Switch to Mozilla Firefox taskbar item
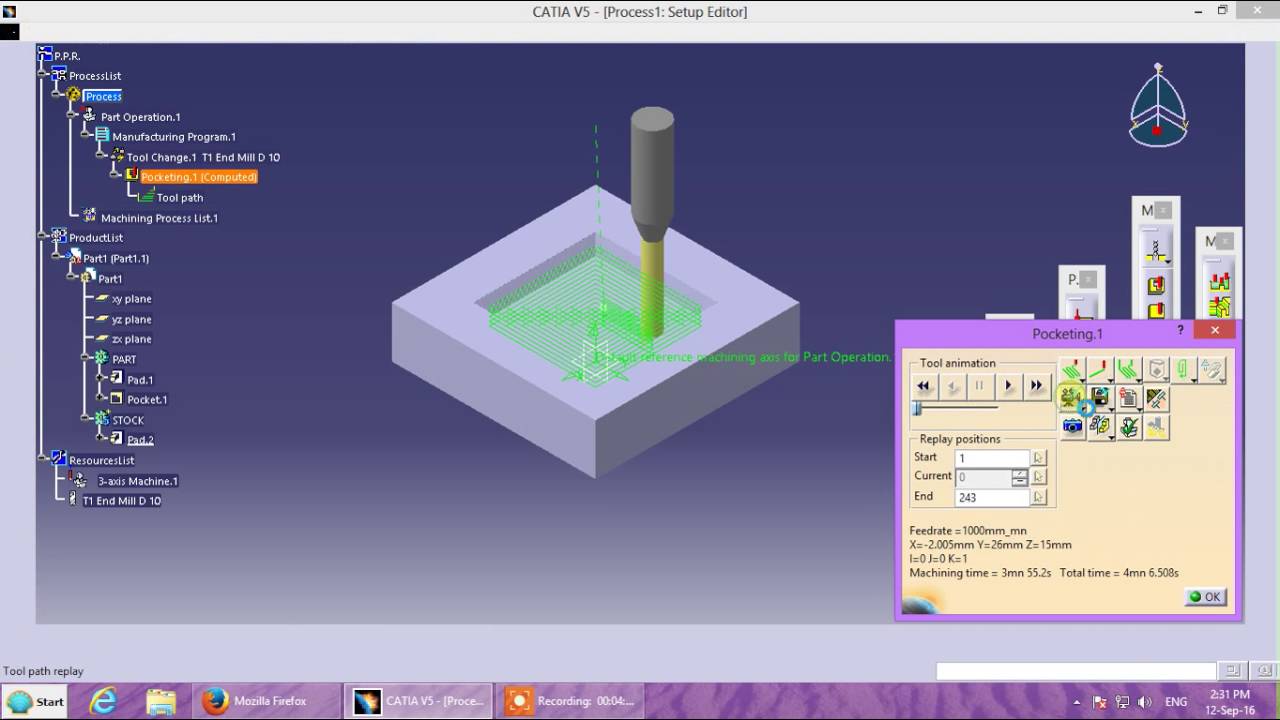 coord(266,701)
